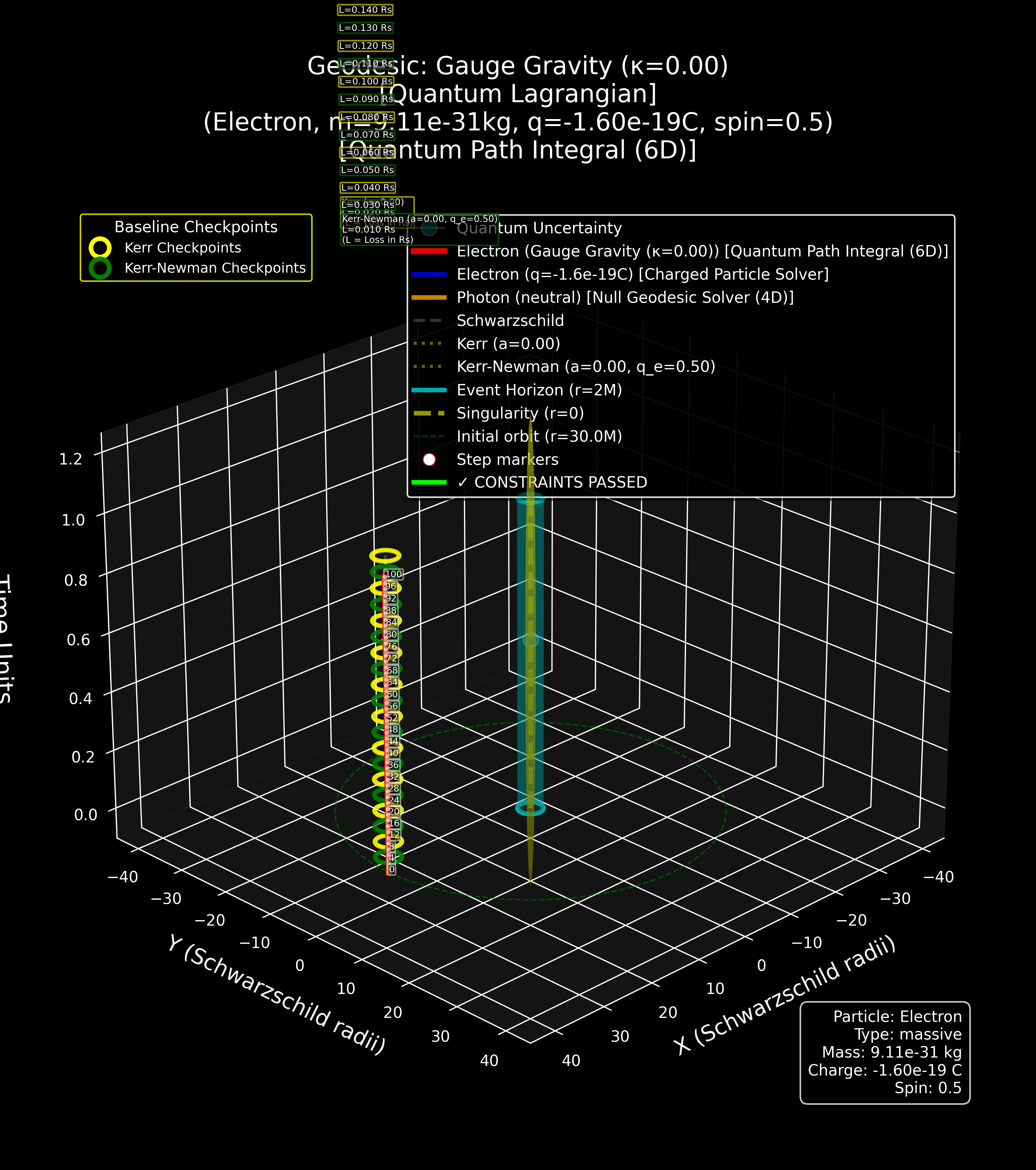Click the red Electron Gauge Gravity legend line
Viewport: 1036px width, 1170px height.
[429, 251]
